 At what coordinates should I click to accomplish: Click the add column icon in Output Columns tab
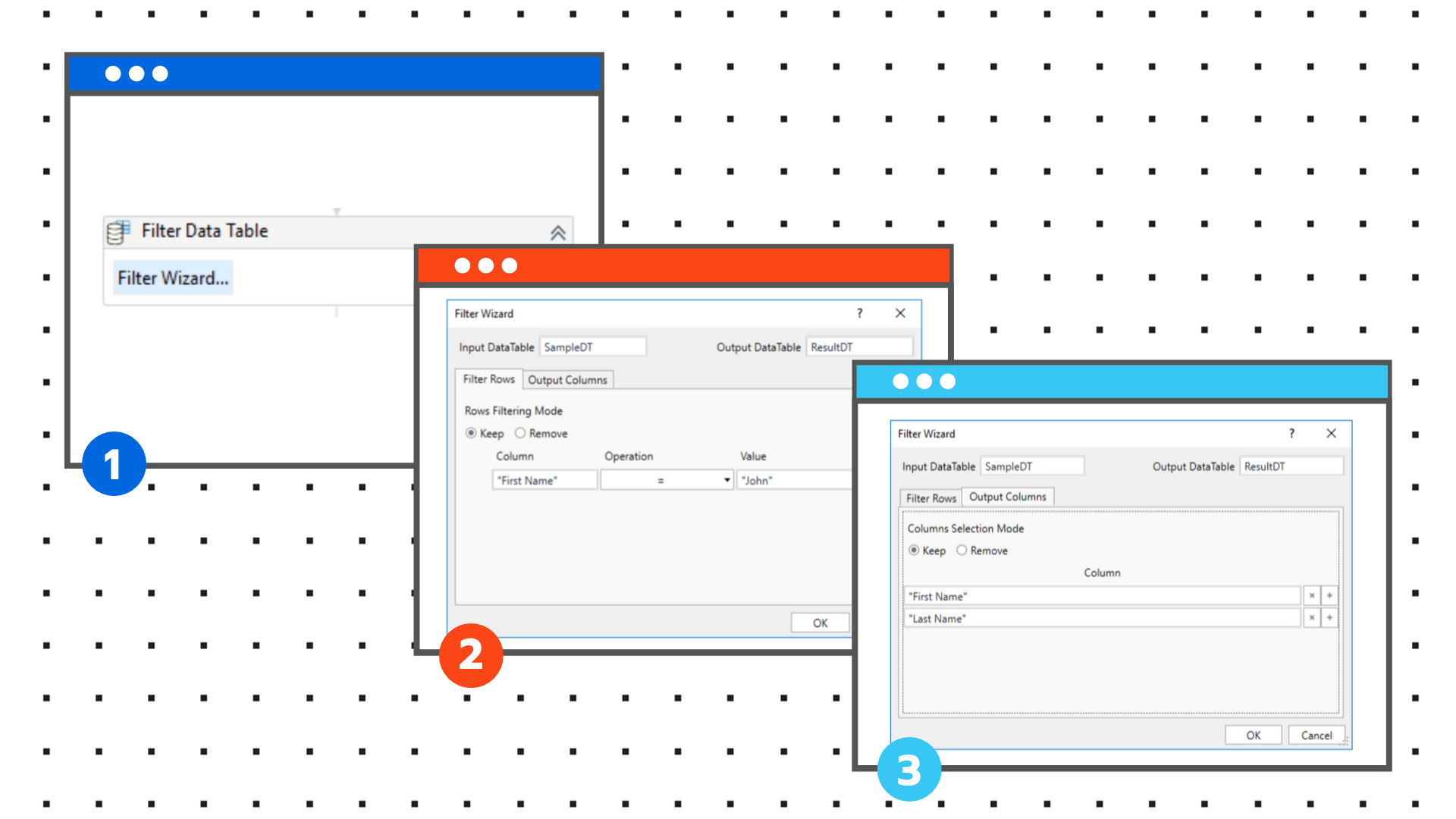coord(1331,597)
